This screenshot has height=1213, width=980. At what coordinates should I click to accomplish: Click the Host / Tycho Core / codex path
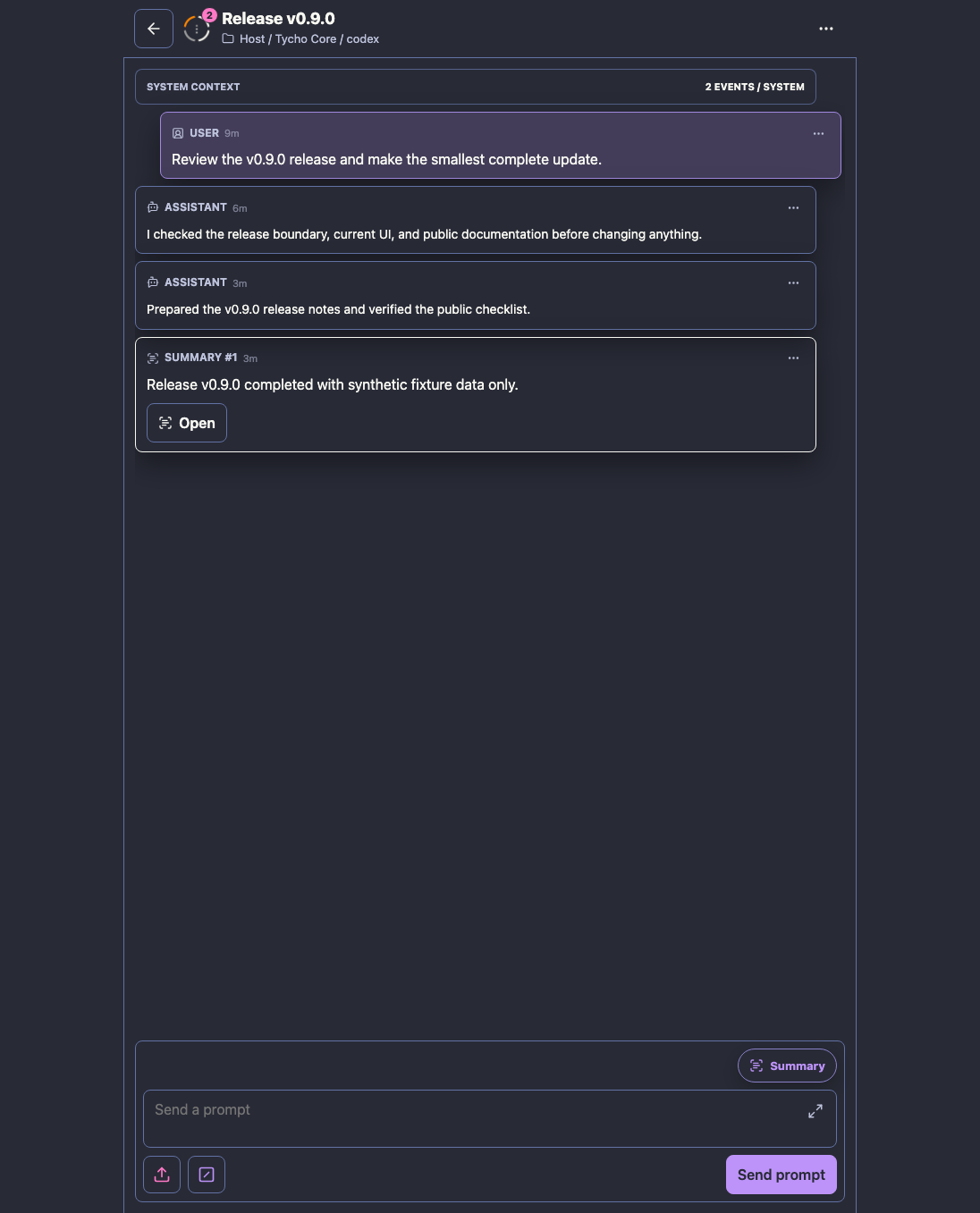pos(309,38)
